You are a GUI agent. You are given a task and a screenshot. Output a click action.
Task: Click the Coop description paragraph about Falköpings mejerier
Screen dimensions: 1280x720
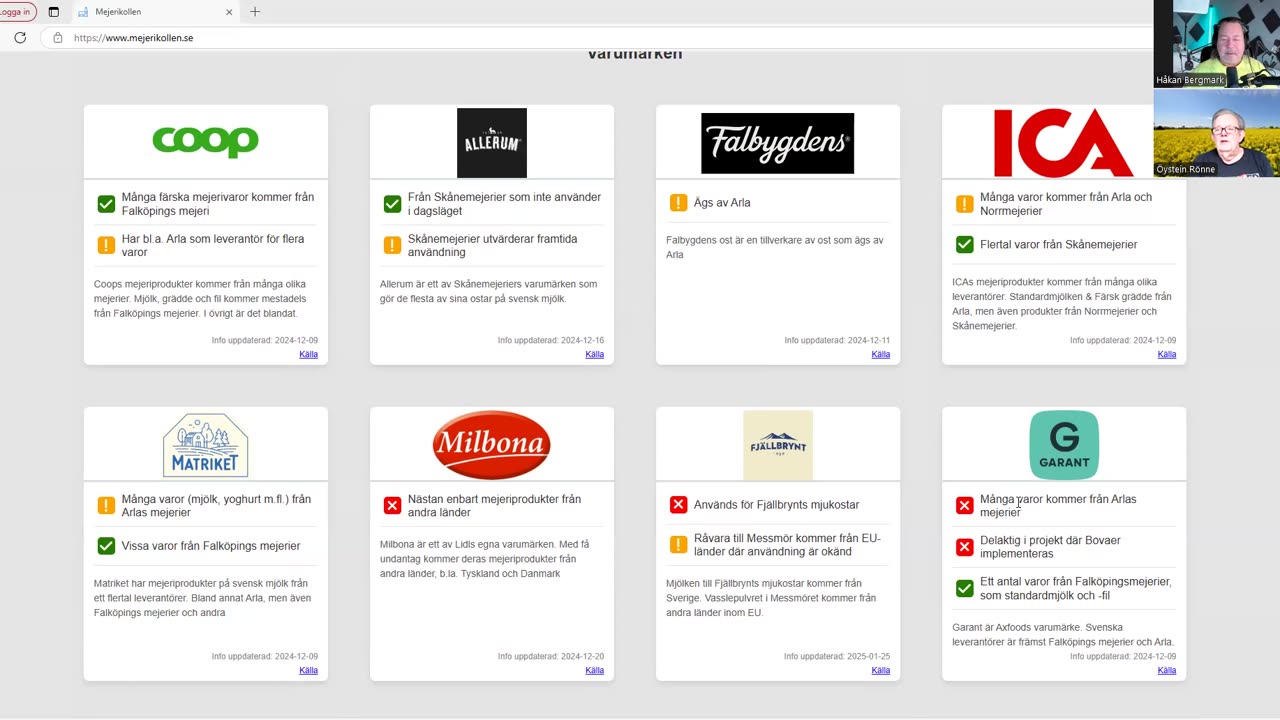click(202, 299)
